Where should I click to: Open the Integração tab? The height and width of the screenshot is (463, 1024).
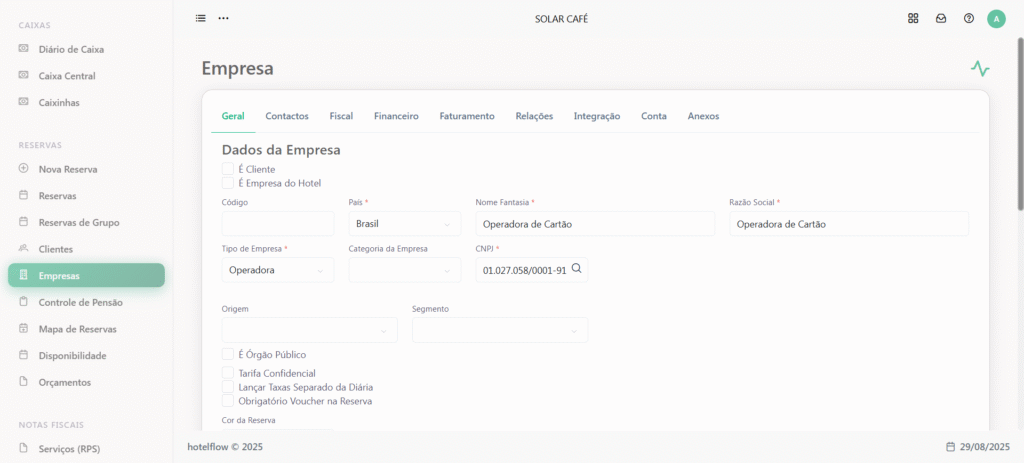(597, 116)
